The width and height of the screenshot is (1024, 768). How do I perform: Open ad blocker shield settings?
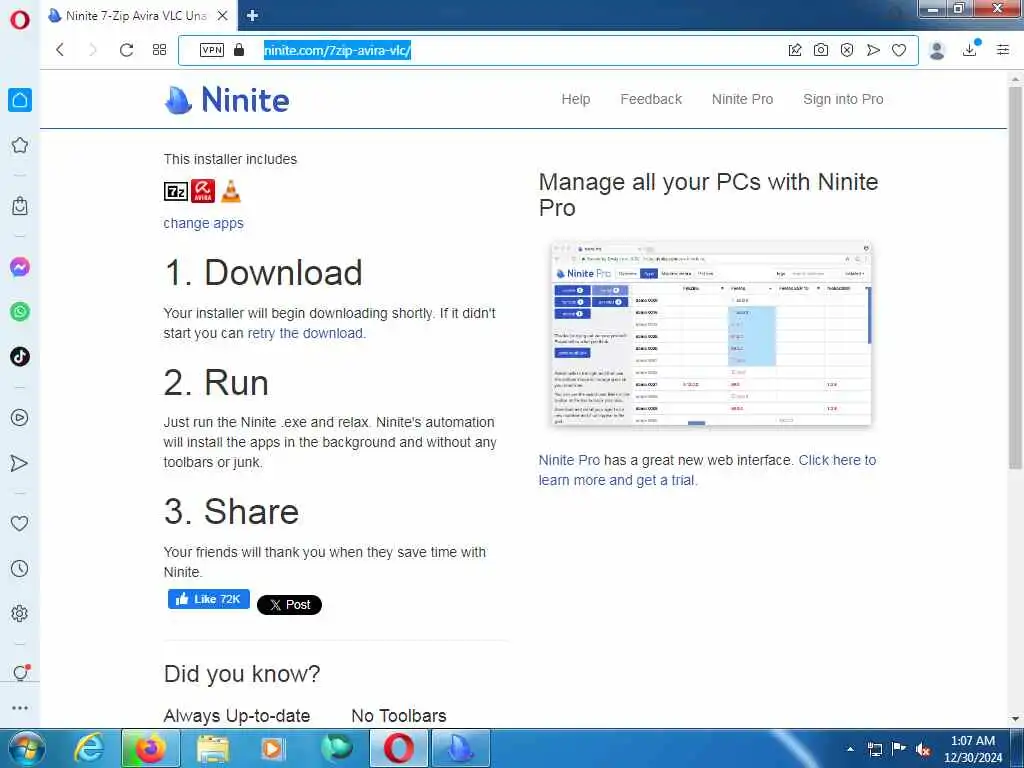pos(847,50)
